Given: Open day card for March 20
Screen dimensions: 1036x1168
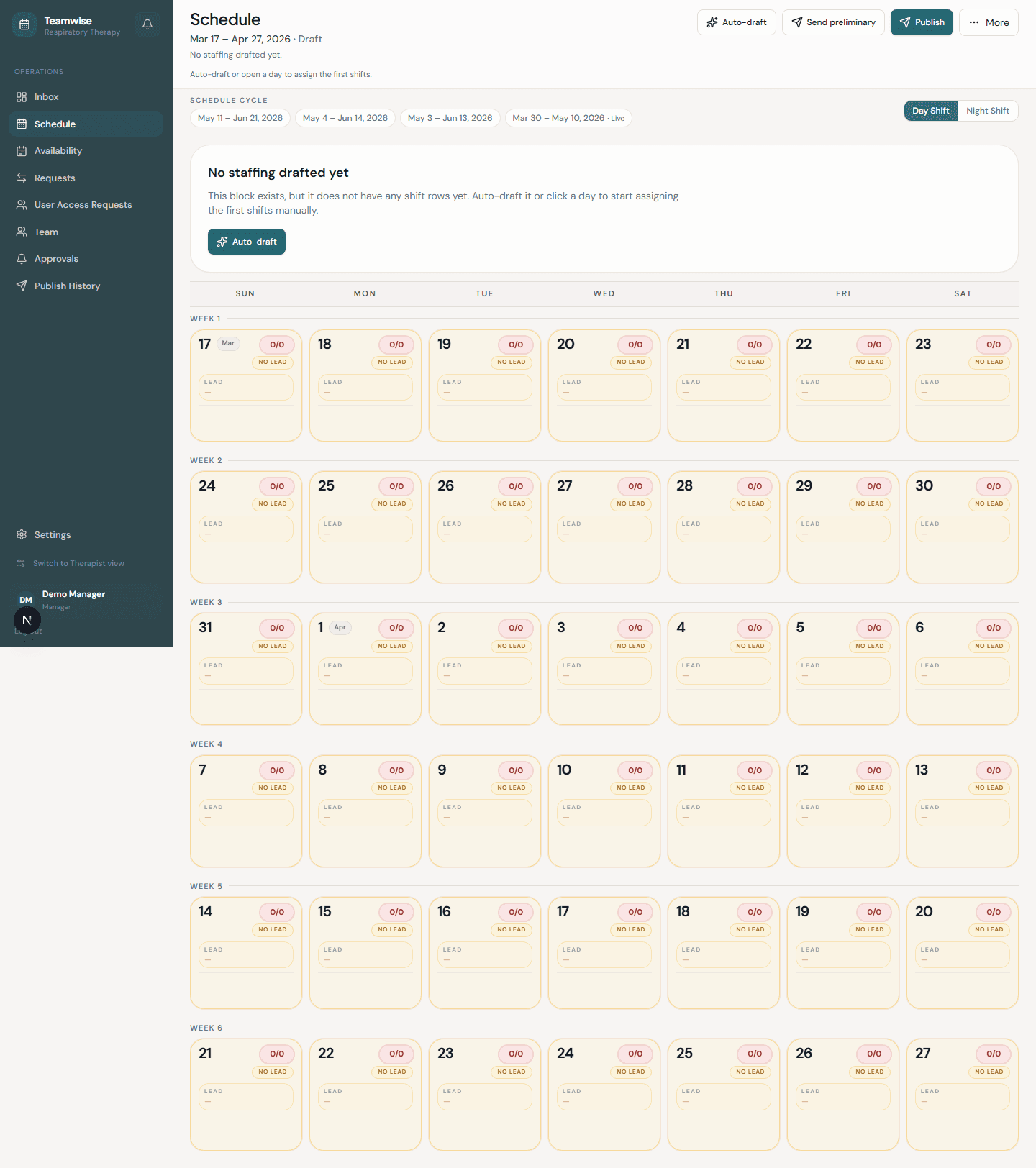Looking at the screenshot, I should point(604,385).
